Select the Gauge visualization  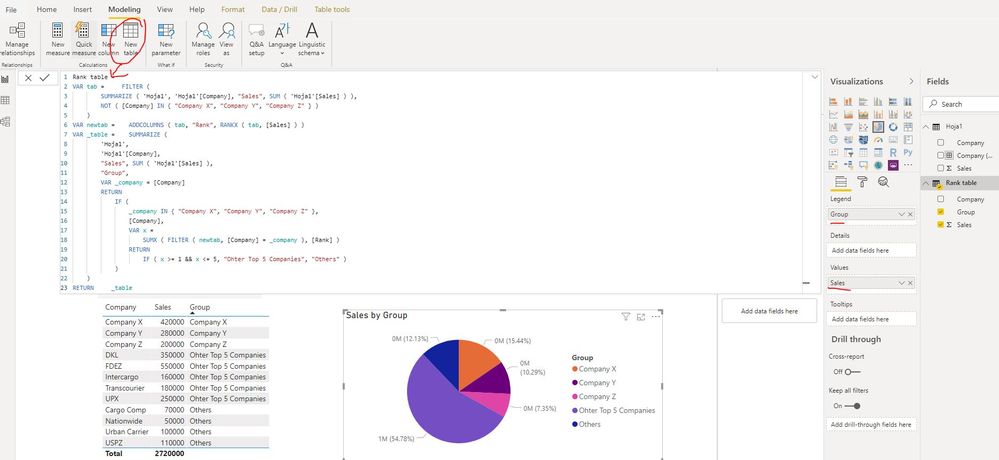click(878, 140)
